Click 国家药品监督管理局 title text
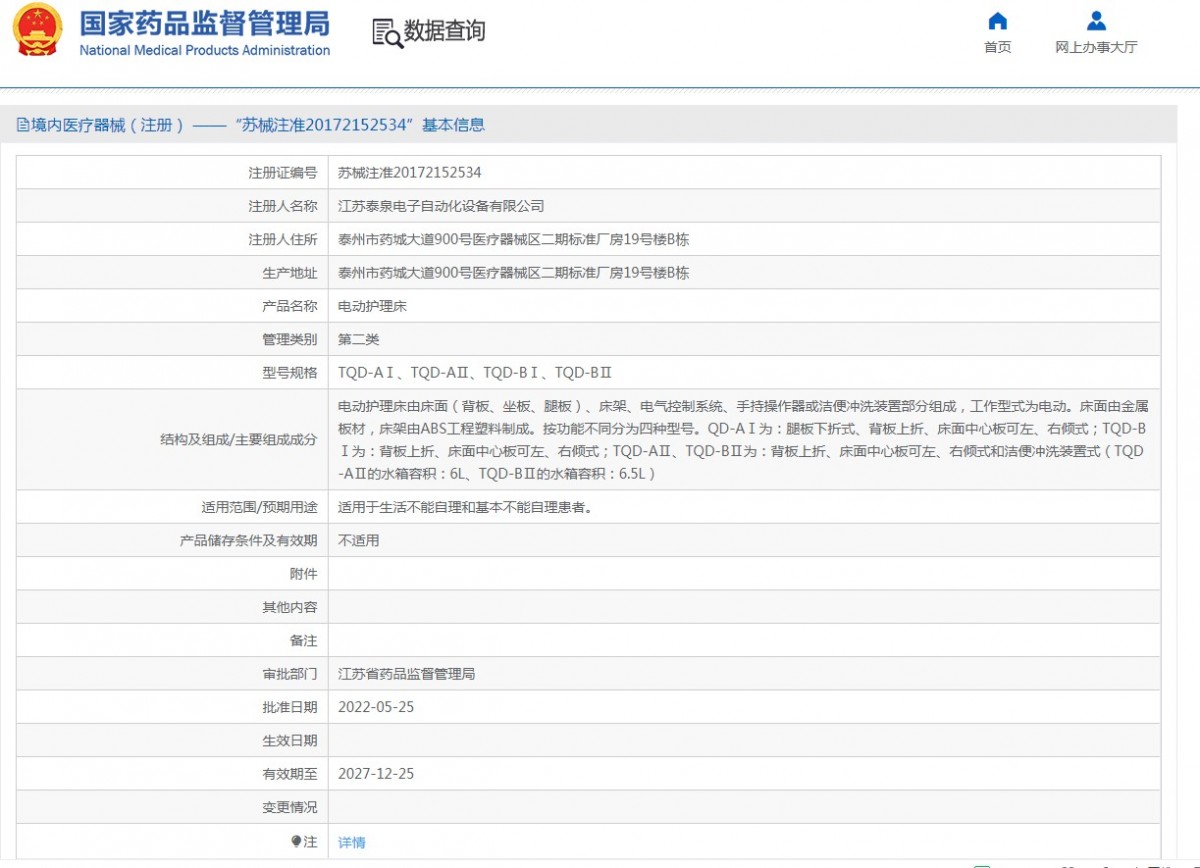Screen dimensions: 1200x868 tap(205, 23)
